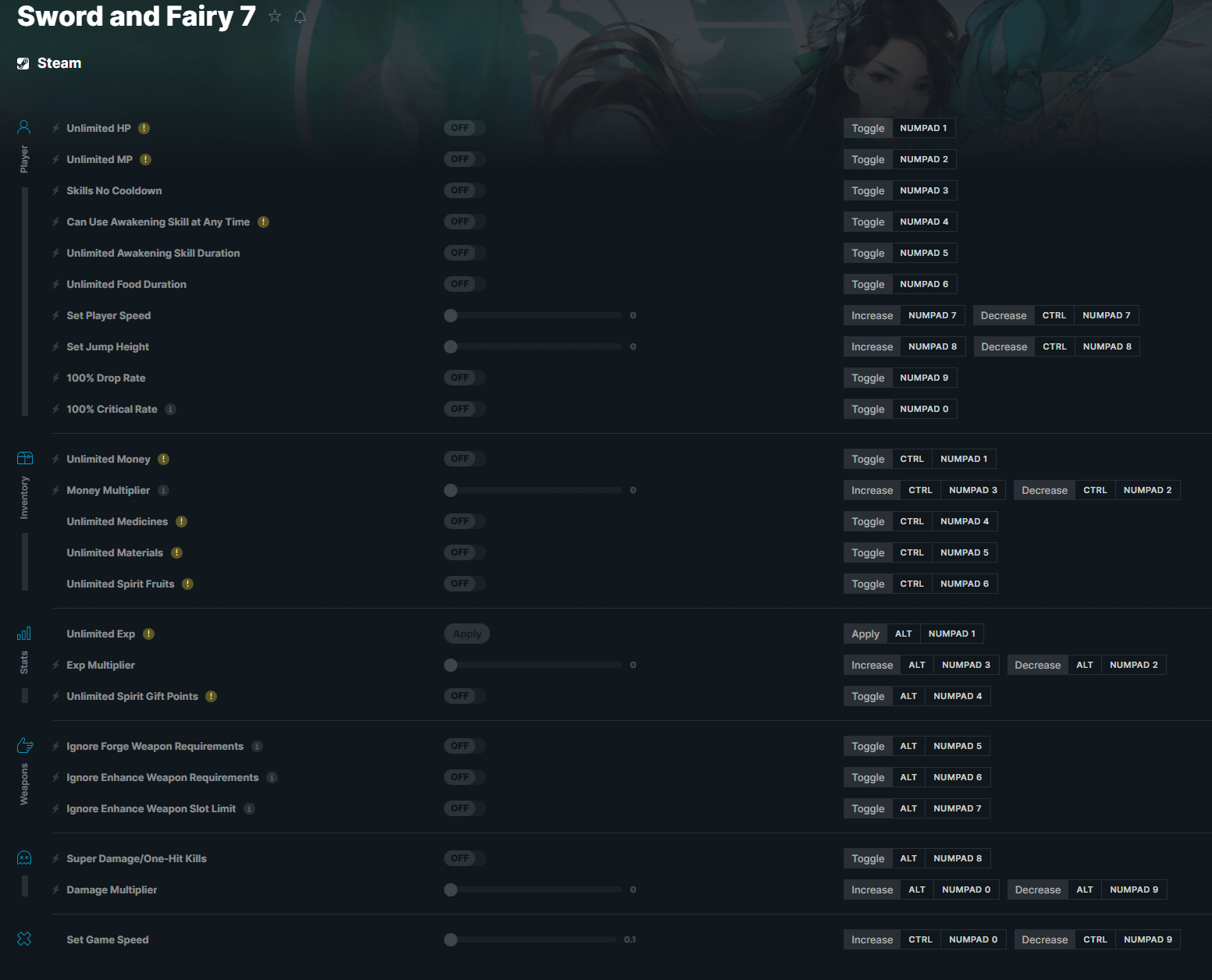Click warning icon beside Can Use Awakening Skill

(264, 222)
